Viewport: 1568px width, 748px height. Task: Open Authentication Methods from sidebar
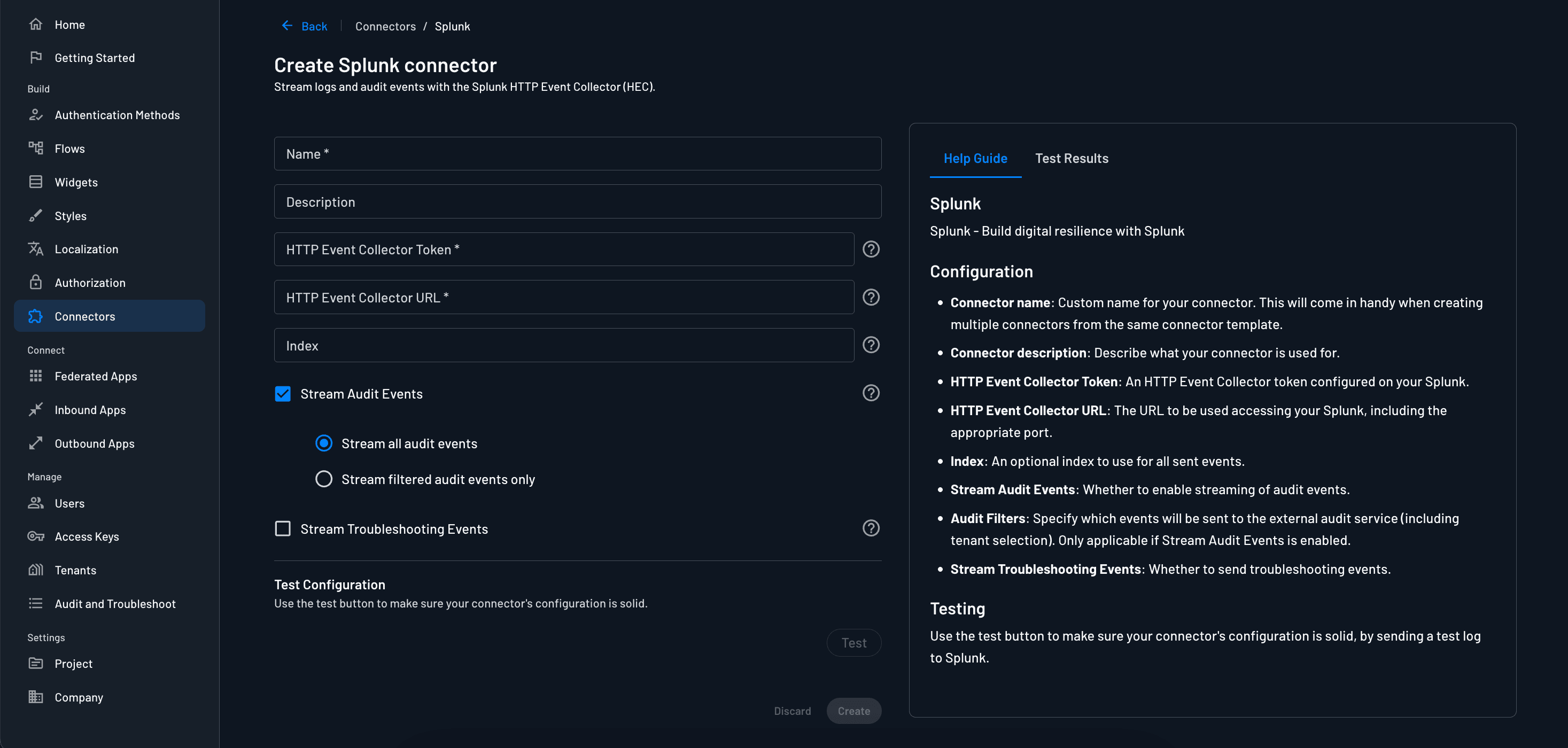(x=117, y=114)
